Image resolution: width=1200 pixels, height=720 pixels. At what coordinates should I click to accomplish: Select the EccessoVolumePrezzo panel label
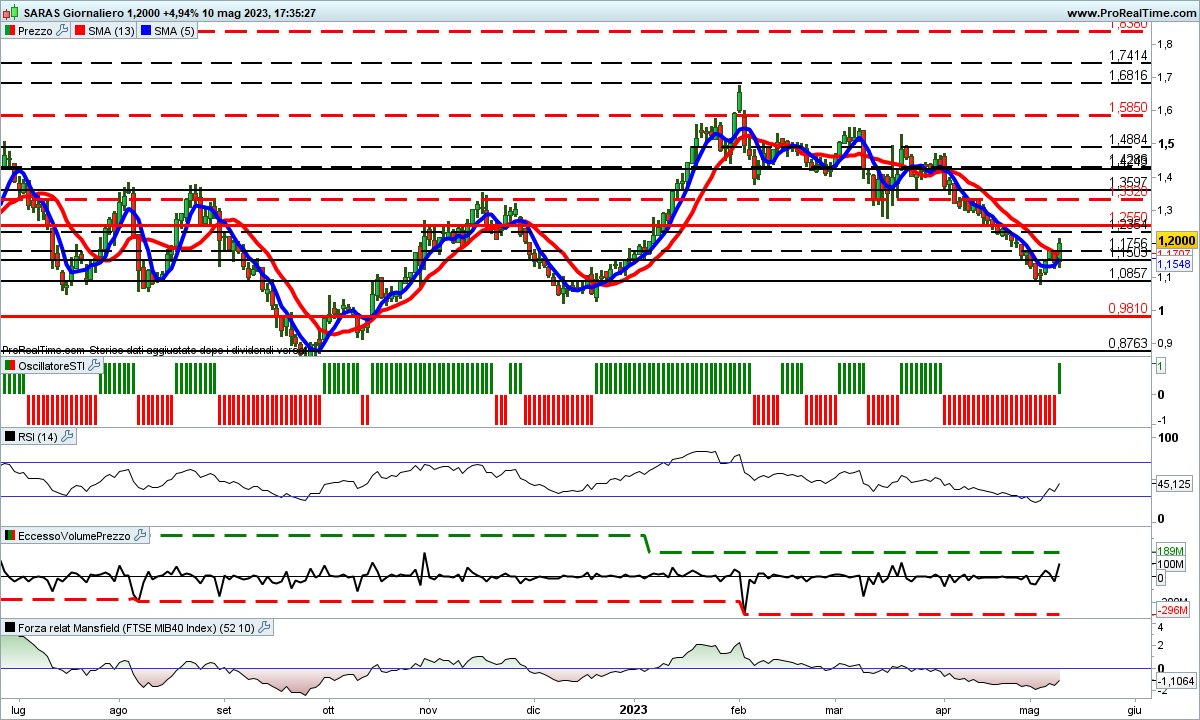tap(75, 536)
